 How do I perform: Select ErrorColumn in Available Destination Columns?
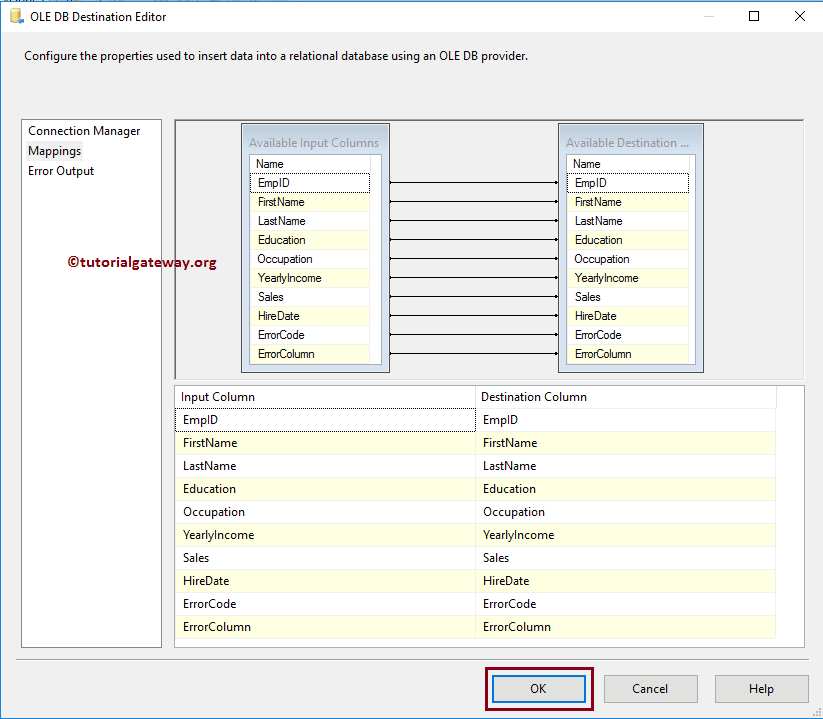pos(627,353)
